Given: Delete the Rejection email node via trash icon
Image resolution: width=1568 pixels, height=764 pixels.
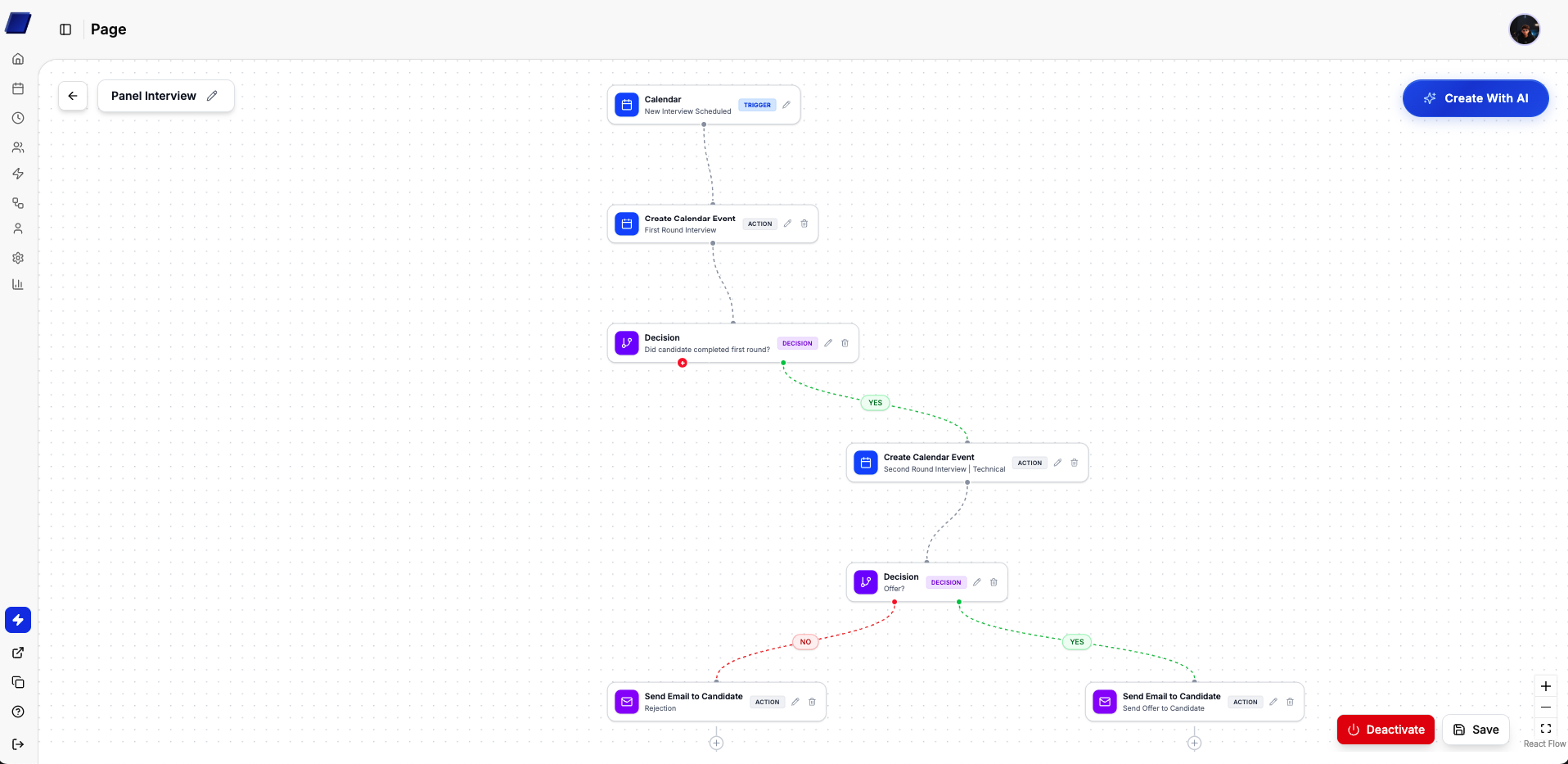Looking at the screenshot, I should click(x=812, y=702).
